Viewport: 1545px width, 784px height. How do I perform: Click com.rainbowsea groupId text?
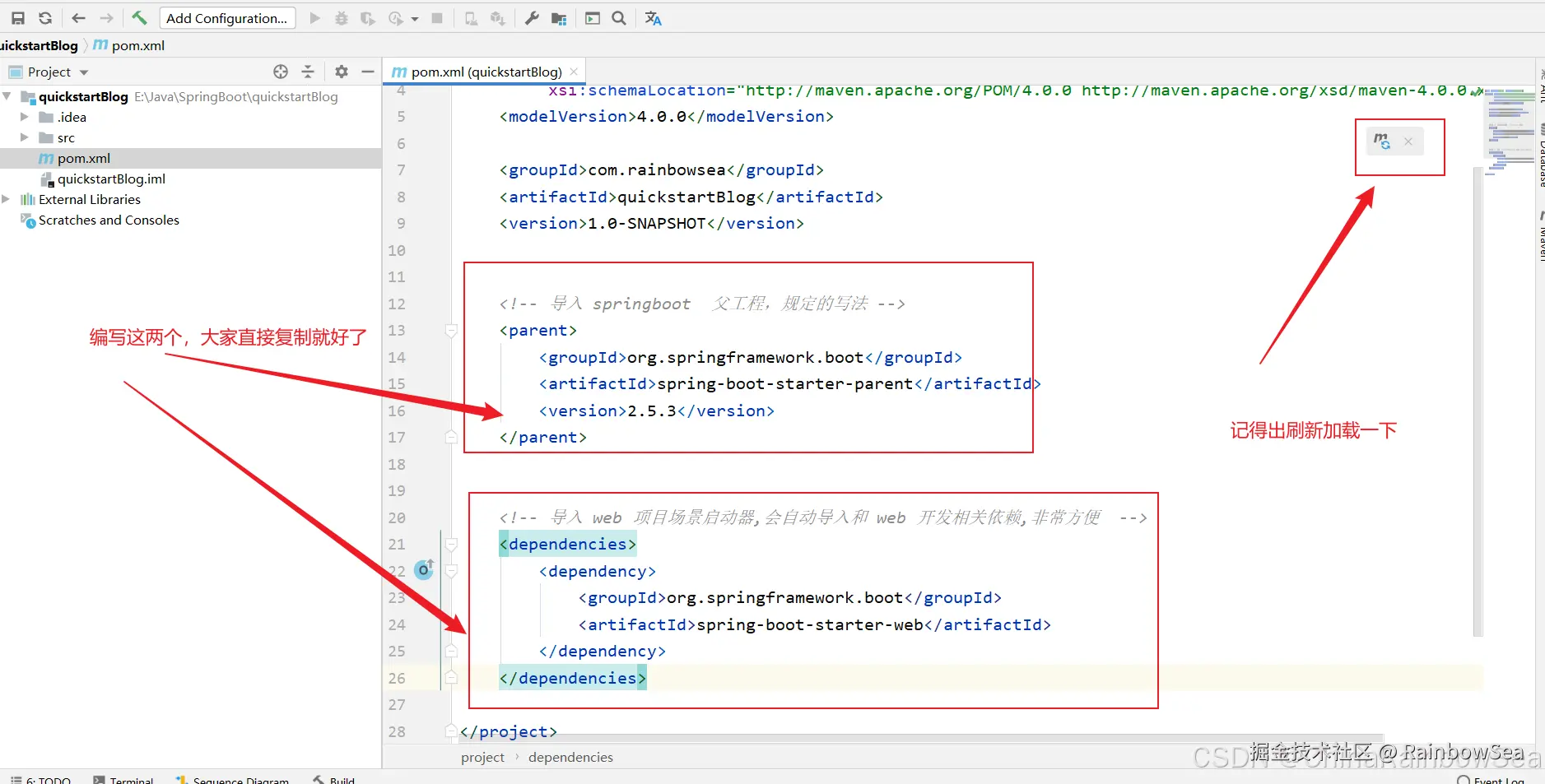(656, 170)
